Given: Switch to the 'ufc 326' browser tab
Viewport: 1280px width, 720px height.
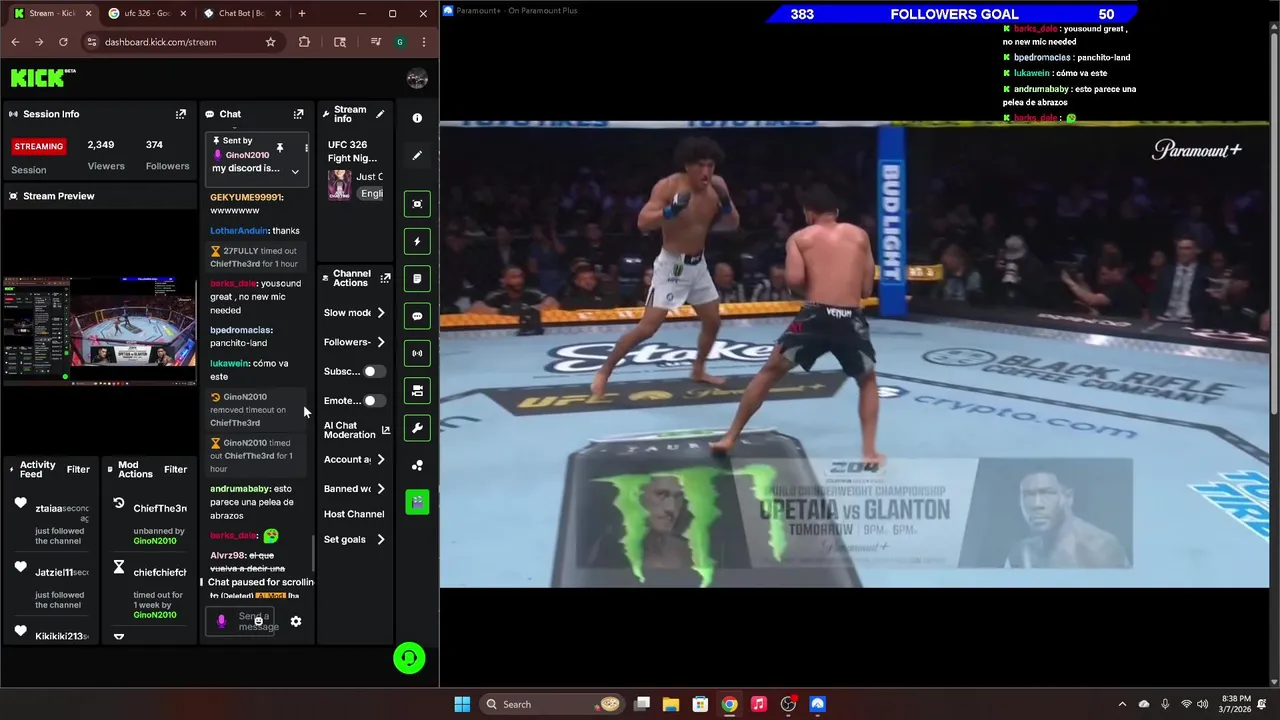Looking at the screenshot, I should (x=145, y=13).
